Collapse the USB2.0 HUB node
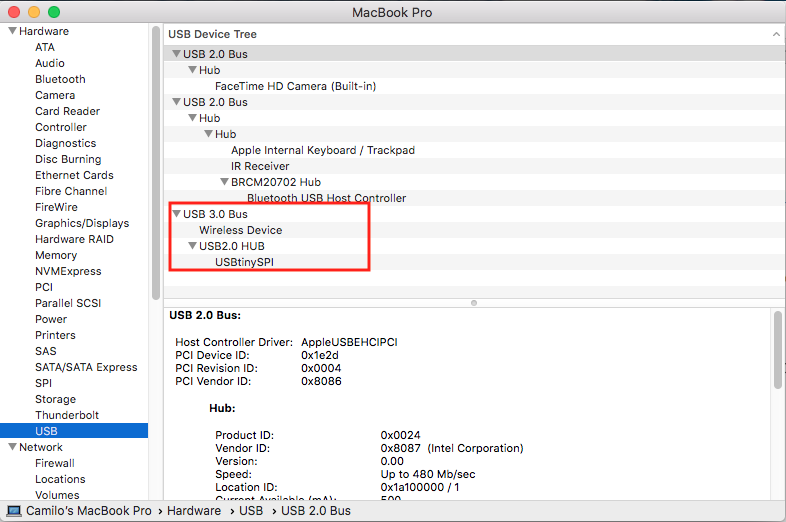Viewport: 786px width, 522px height. click(x=192, y=246)
